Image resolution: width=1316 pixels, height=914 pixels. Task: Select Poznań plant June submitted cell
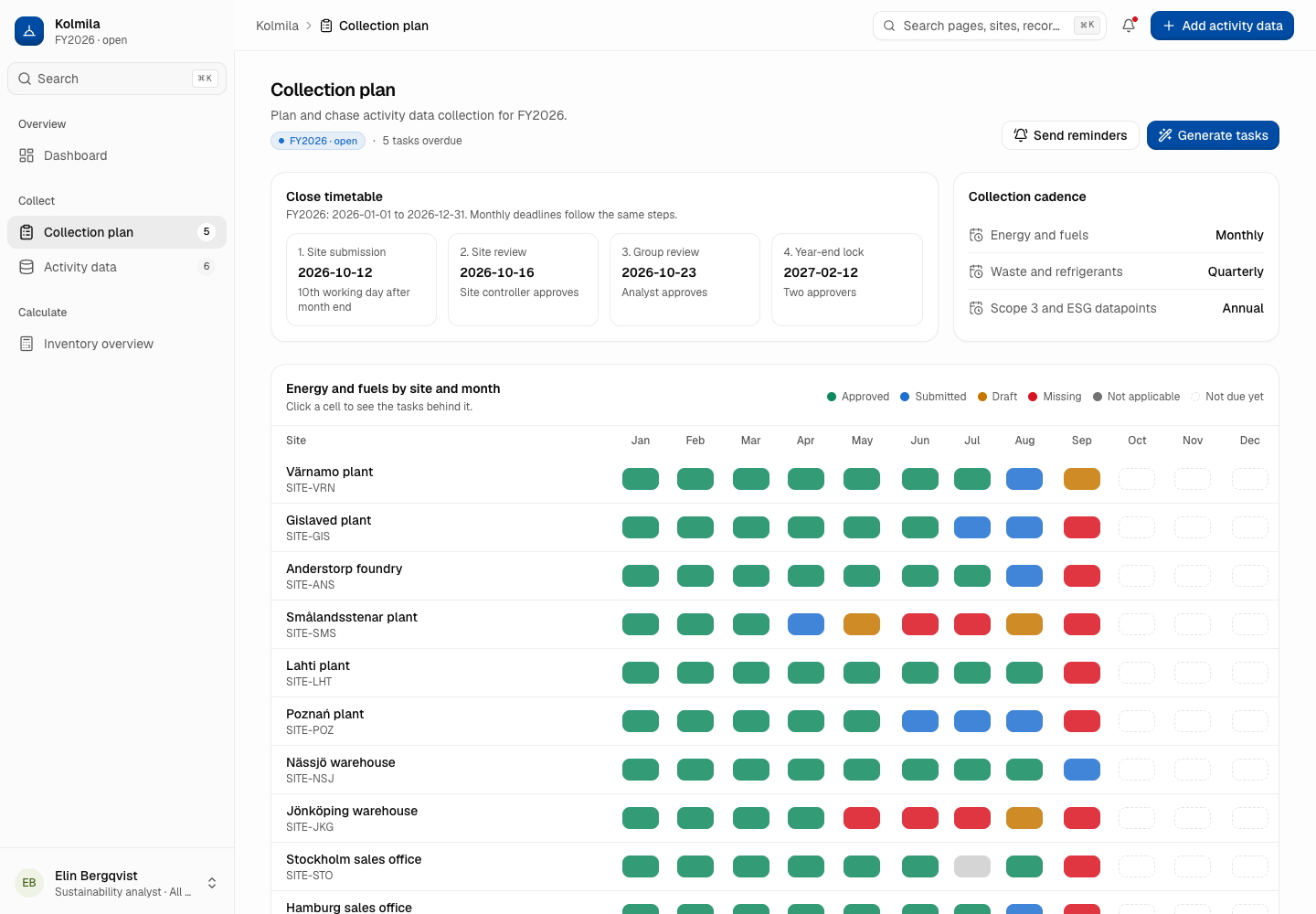coord(920,721)
